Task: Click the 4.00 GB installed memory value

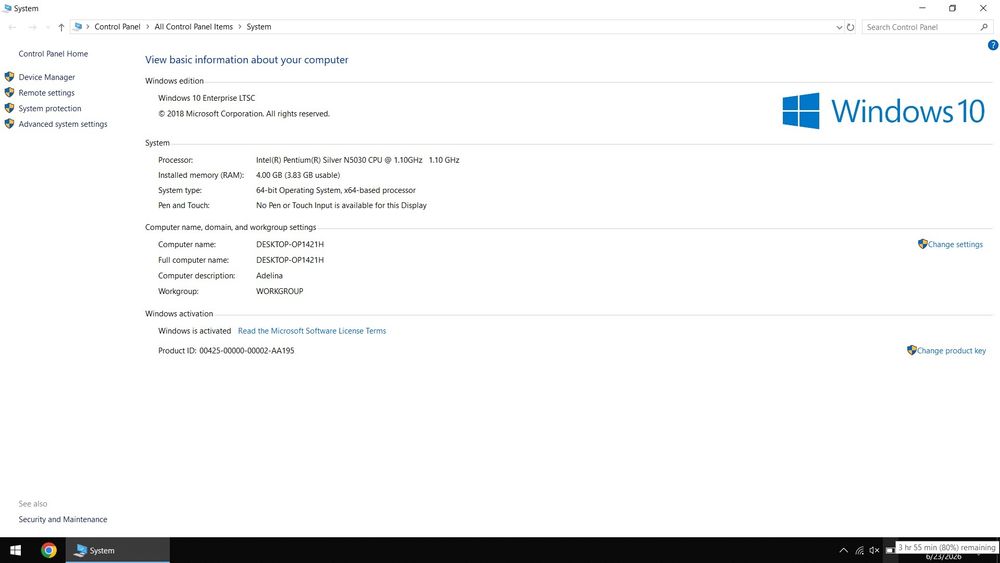Action: click(x=298, y=175)
